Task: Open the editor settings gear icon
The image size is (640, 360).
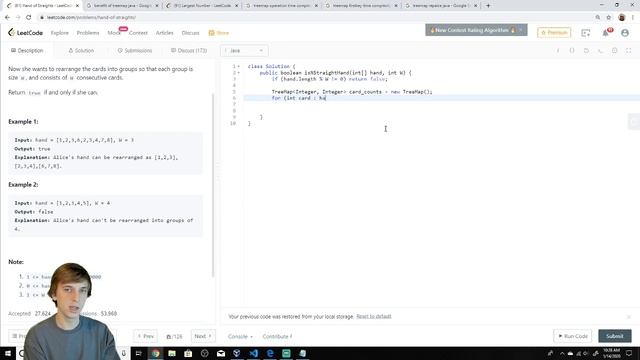Action: pos(614,51)
